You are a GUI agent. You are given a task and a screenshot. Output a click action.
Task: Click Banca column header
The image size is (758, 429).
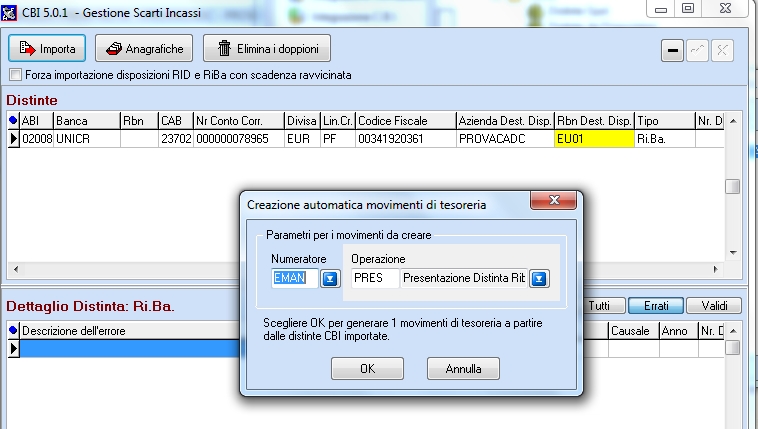87,120
